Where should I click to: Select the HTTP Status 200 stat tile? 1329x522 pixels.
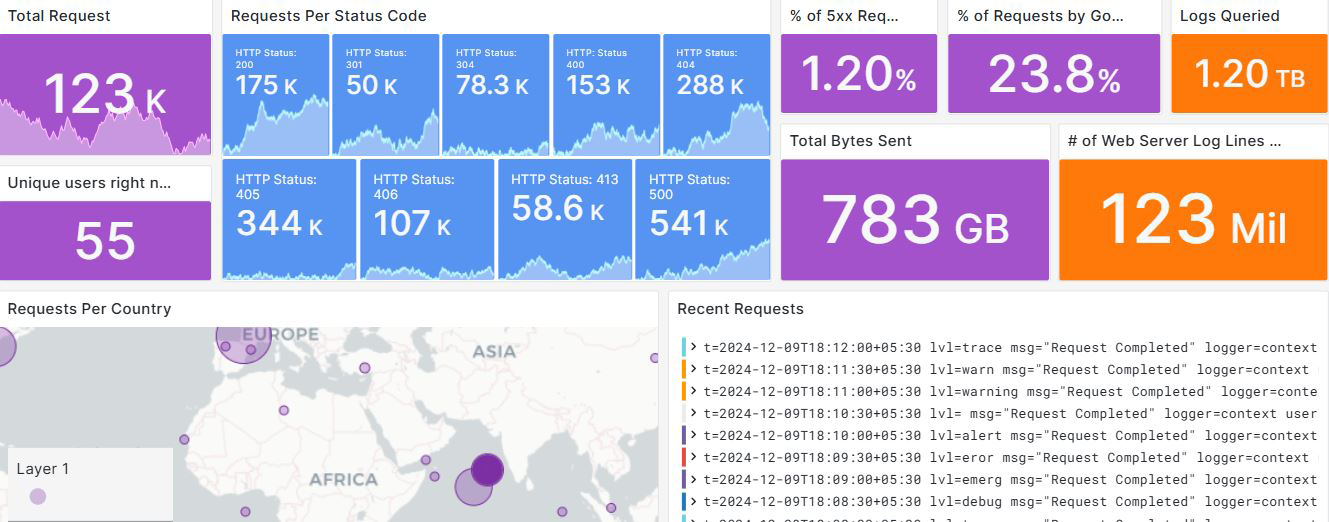click(275, 94)
